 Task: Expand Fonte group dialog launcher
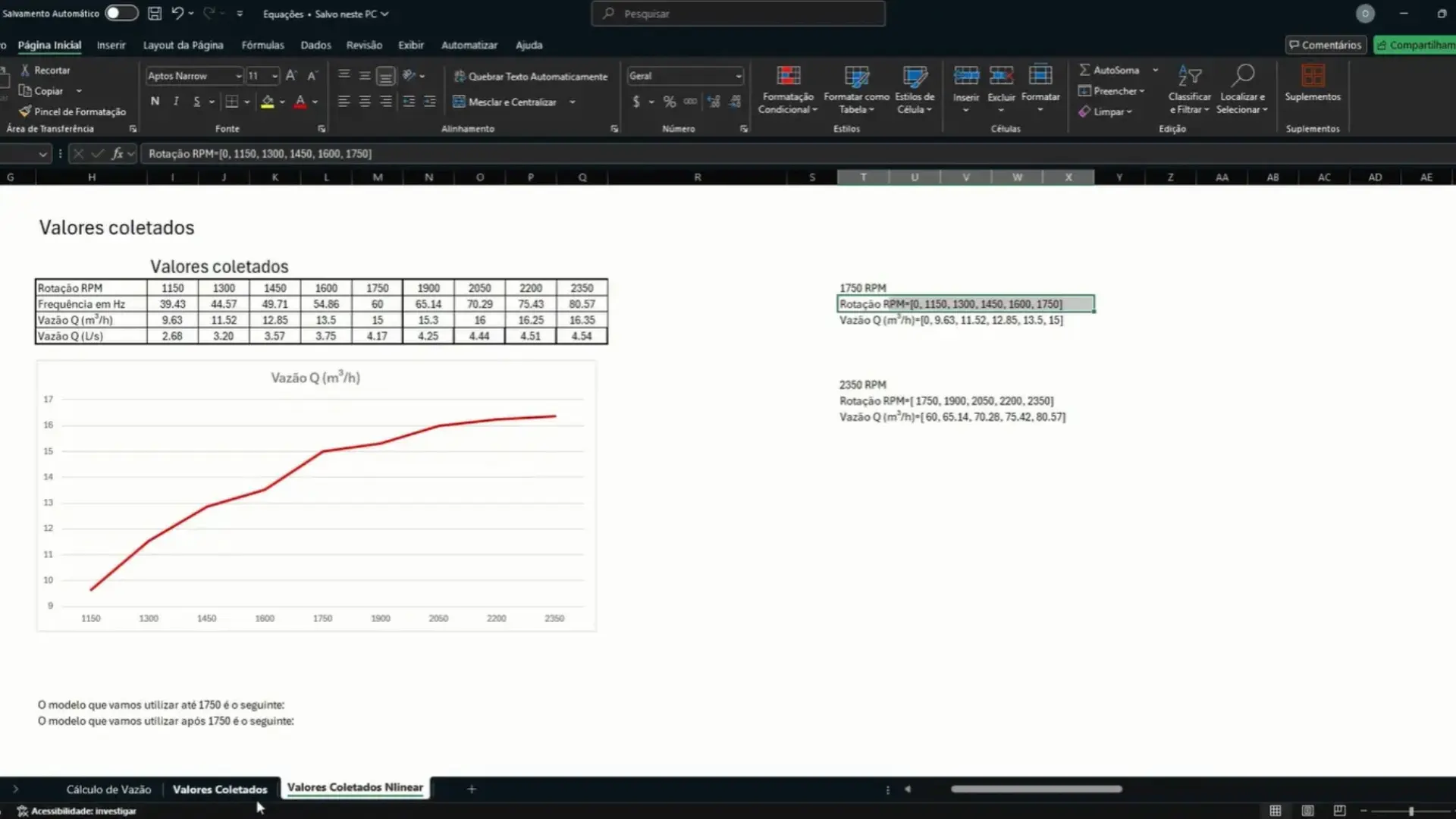coord(322,129)
